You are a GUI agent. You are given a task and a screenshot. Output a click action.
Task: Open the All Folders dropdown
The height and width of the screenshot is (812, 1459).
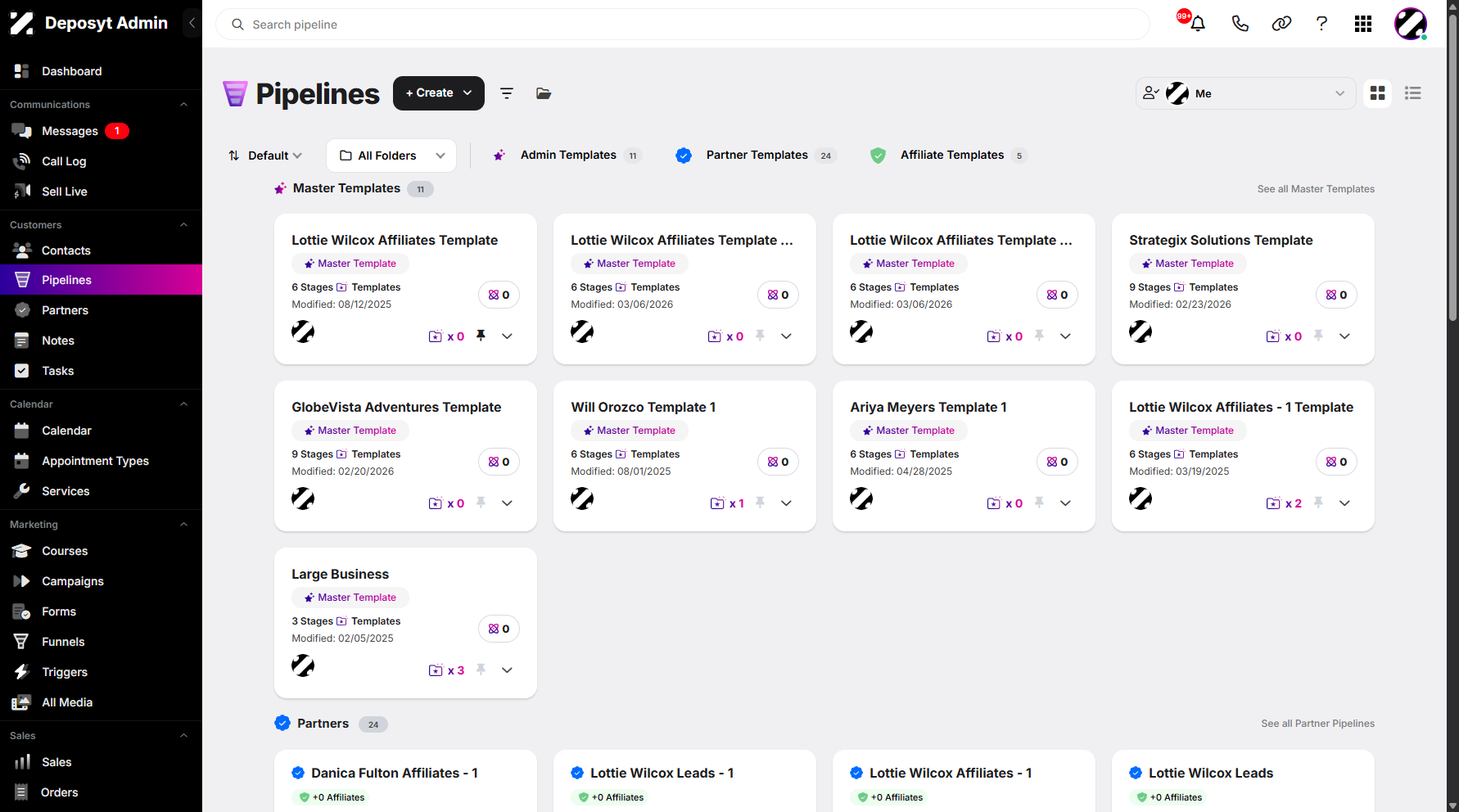(391, 156)
